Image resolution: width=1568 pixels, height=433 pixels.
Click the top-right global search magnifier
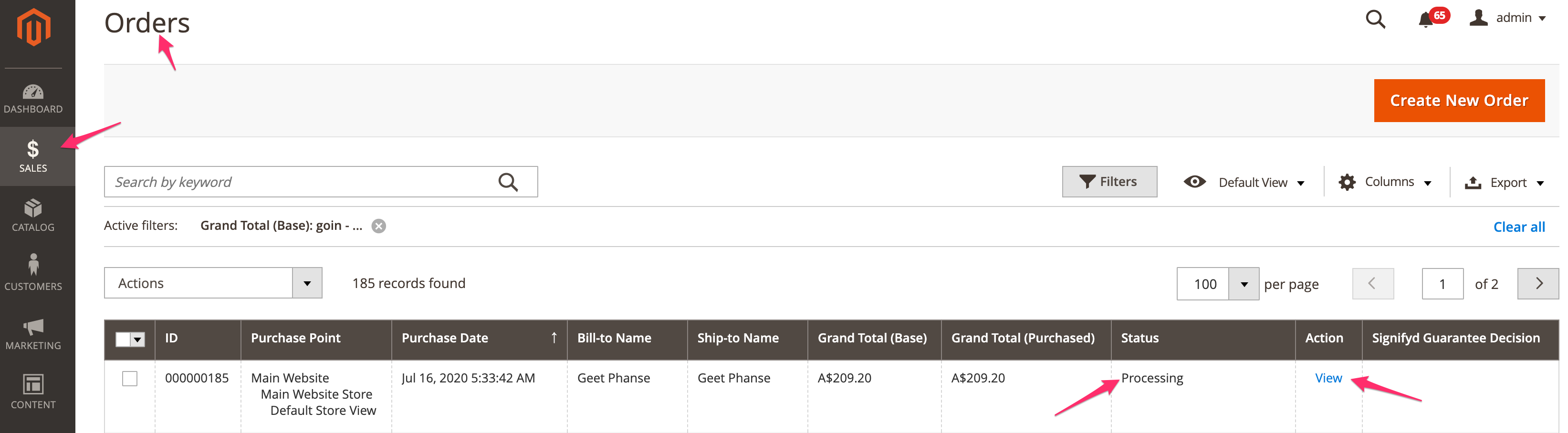[x=1375, y=20]
